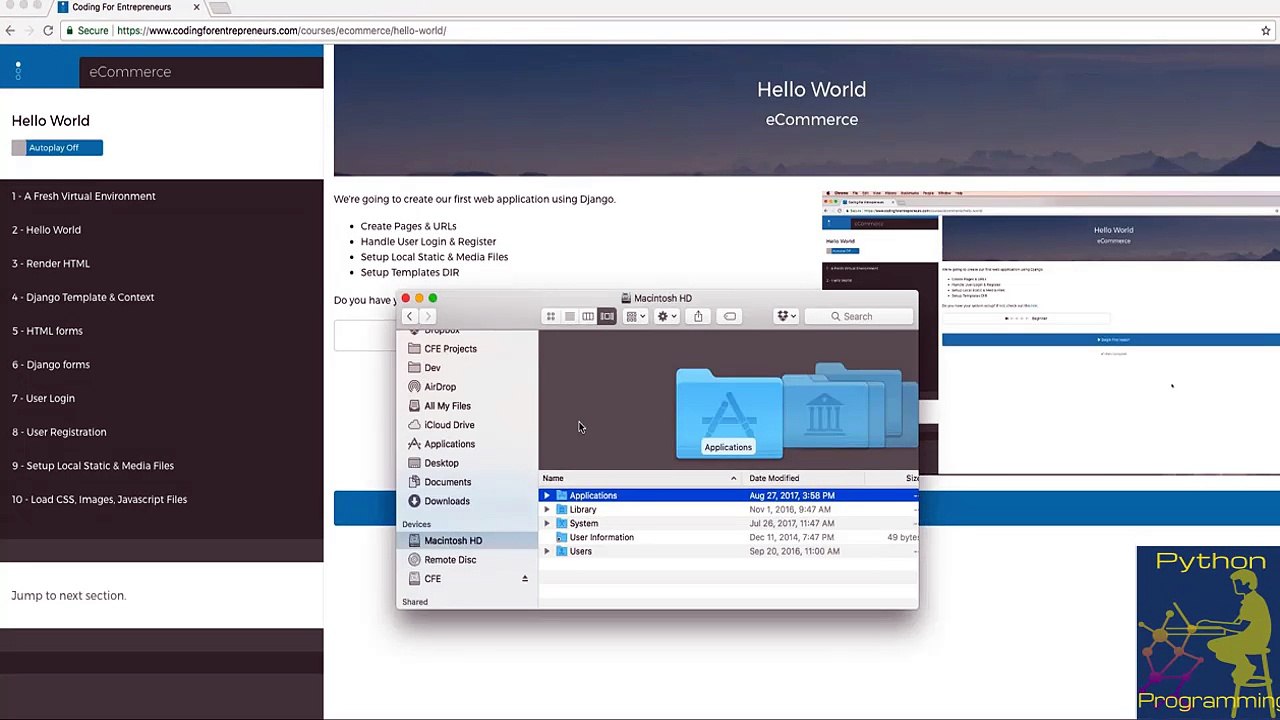Screen dimensions: 1280x720
Task: Open the Finder item arrangement dropdown
Action: pos(635,316)
